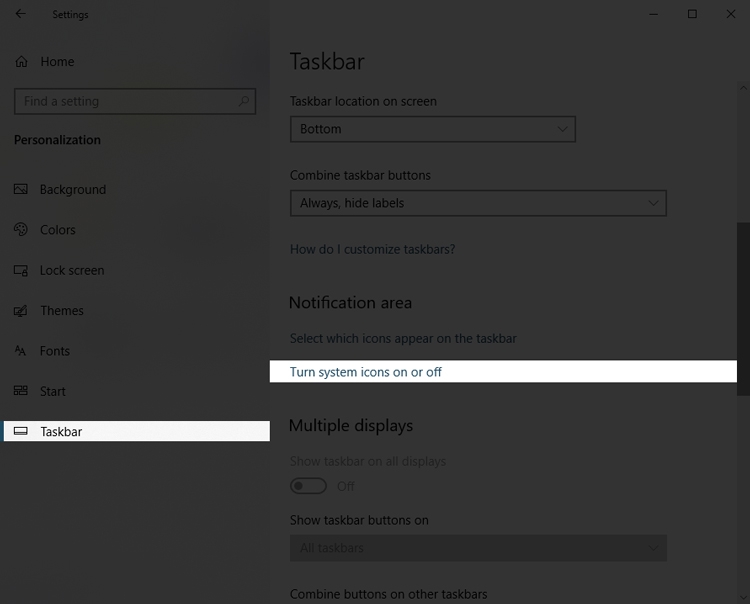750x604 pixels.
Task: Click the Show taskbar buttons on label
Action: pyautogui.click(x=359, y=520)
